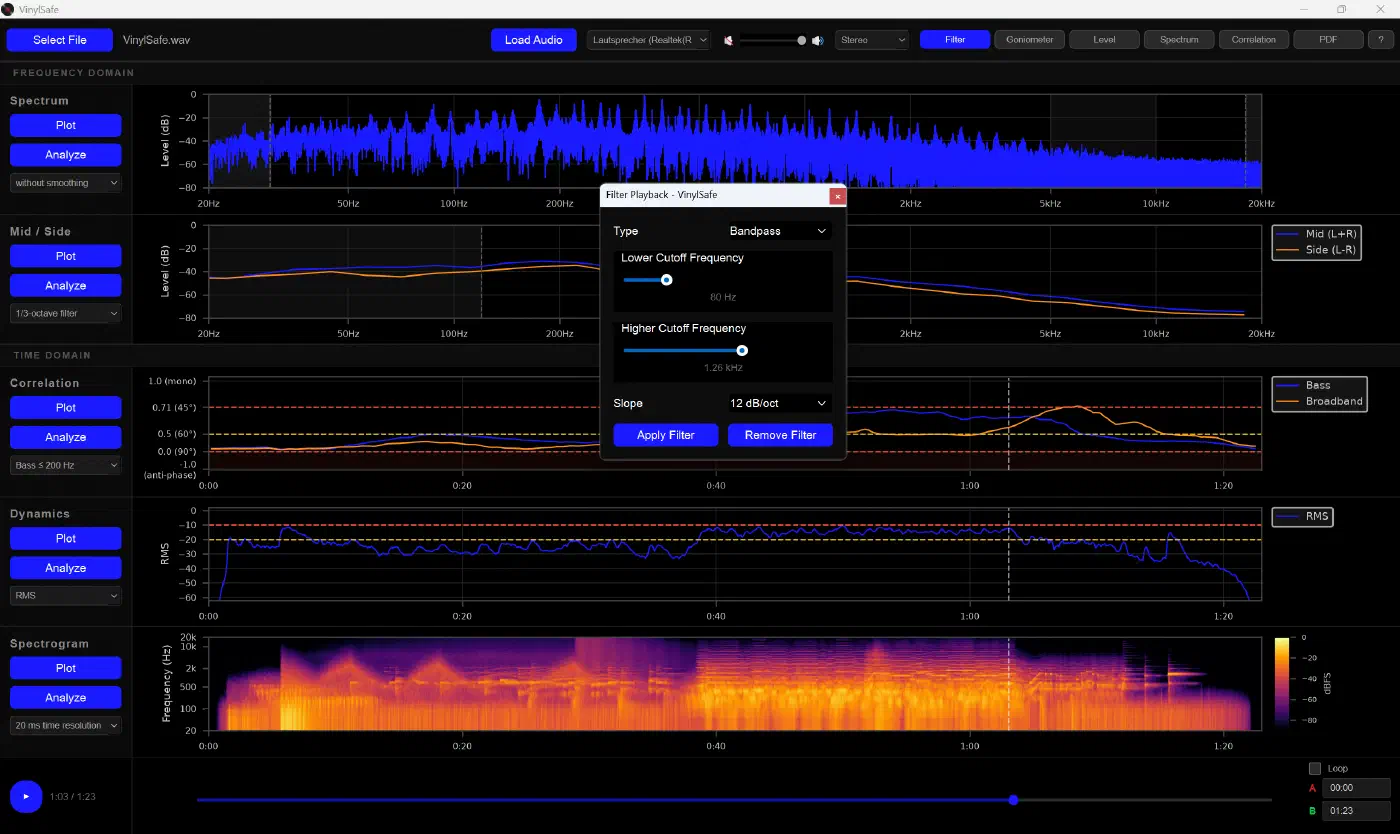Screen dimensions: 1400x834
Task: Click the Remove Filter button
Action: [780, 435]
